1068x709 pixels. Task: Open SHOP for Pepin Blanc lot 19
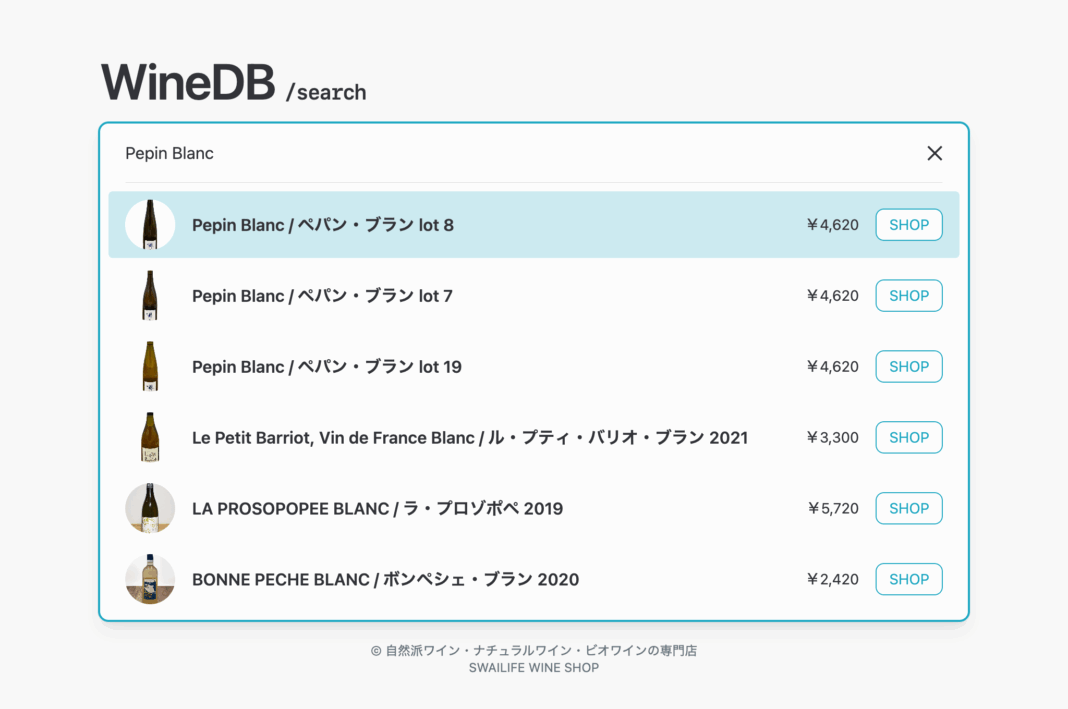click(908, 366)
